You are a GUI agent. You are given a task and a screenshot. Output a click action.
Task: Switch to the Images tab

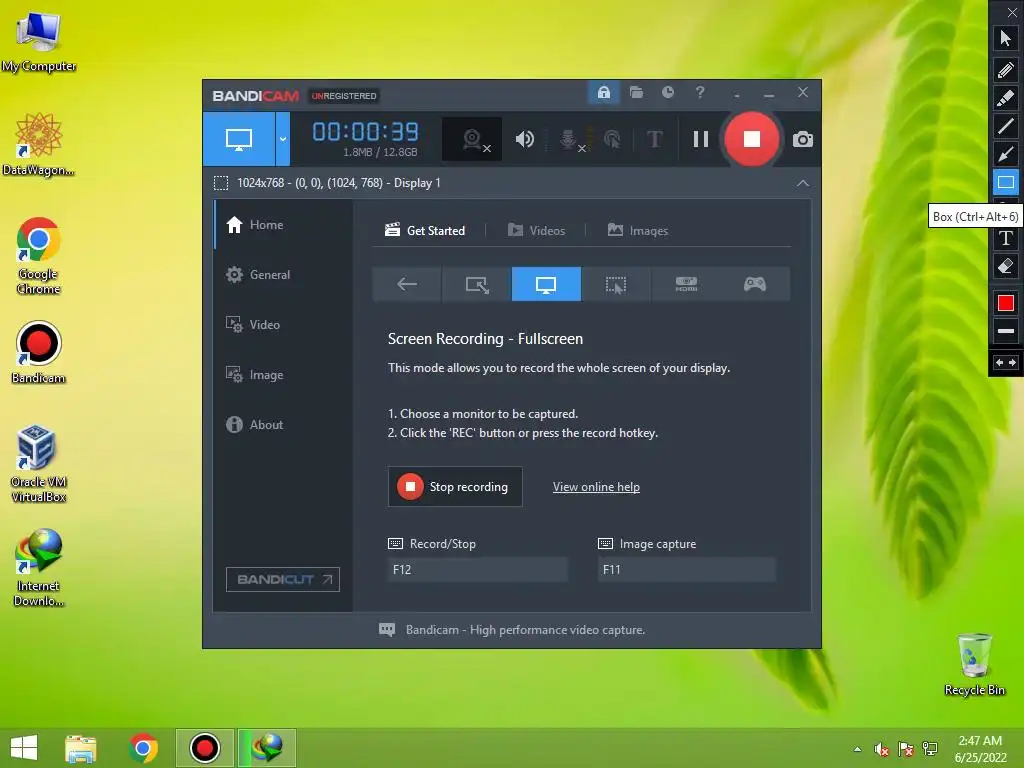point(637,231)
